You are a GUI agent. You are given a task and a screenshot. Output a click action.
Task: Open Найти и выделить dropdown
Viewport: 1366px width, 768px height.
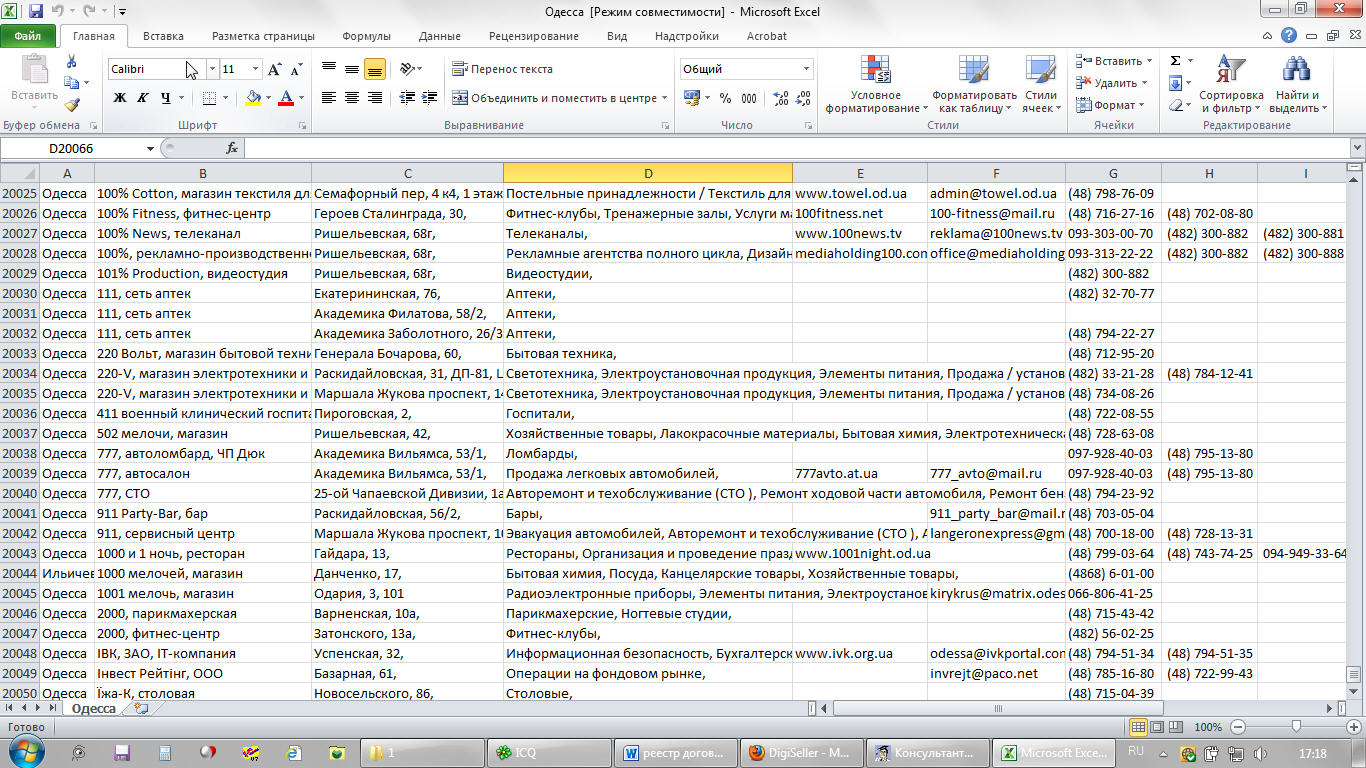(x=1298, y=84)
